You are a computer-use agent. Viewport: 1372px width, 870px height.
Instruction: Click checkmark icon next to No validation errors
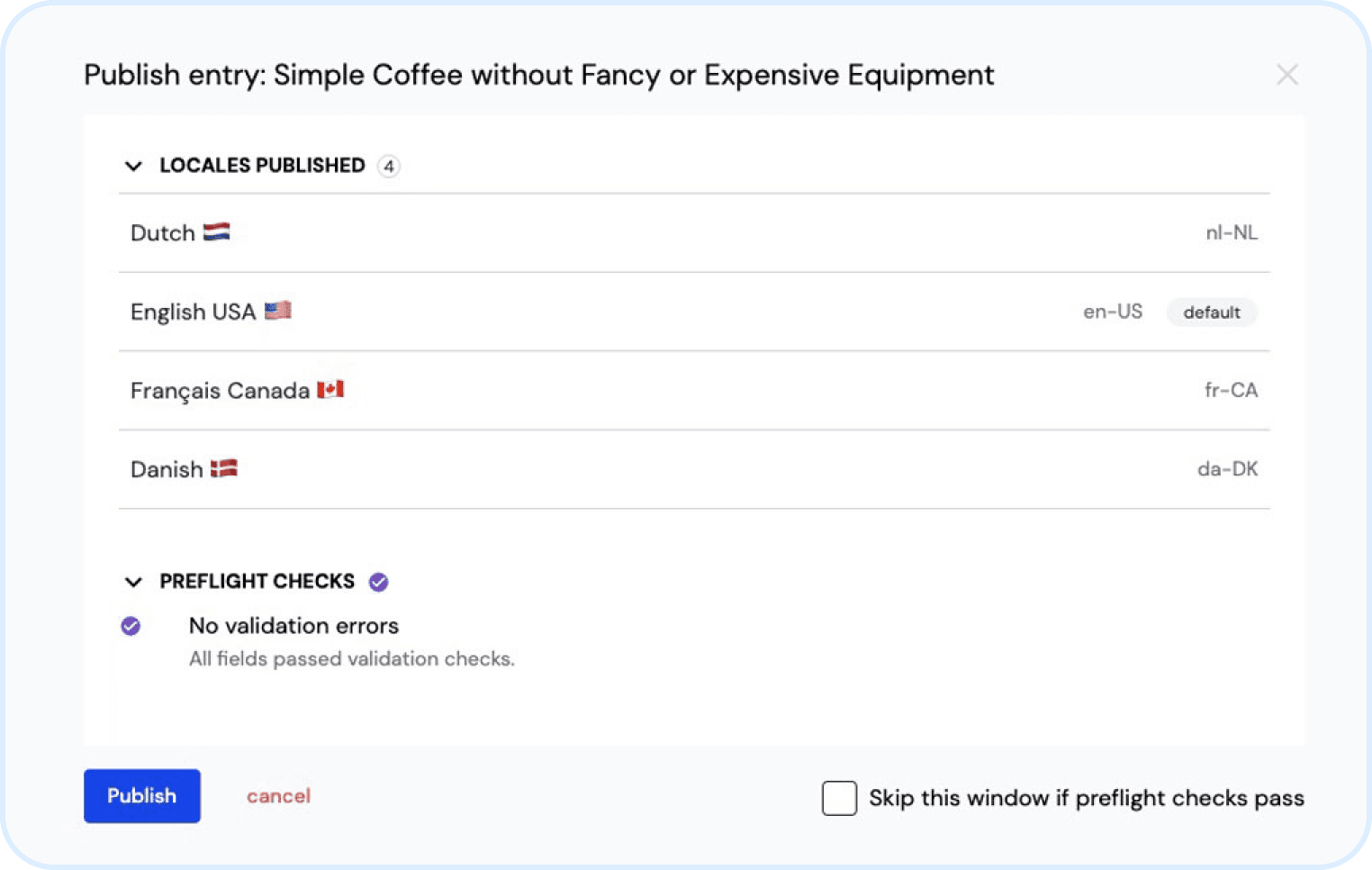pos(131,626)
